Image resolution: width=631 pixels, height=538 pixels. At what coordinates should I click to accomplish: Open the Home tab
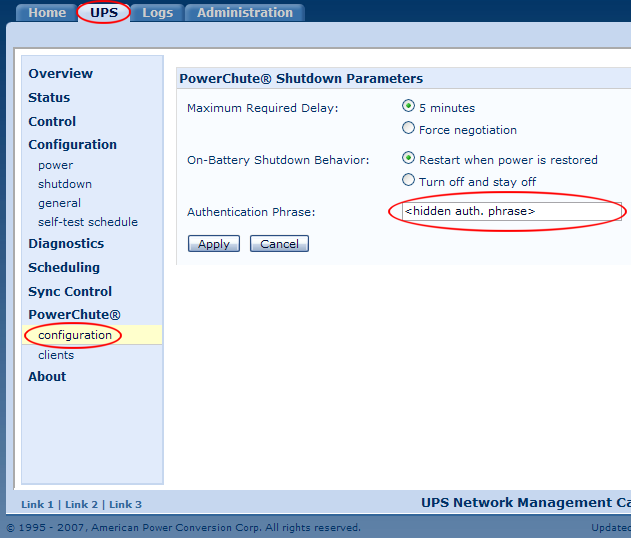47,12
